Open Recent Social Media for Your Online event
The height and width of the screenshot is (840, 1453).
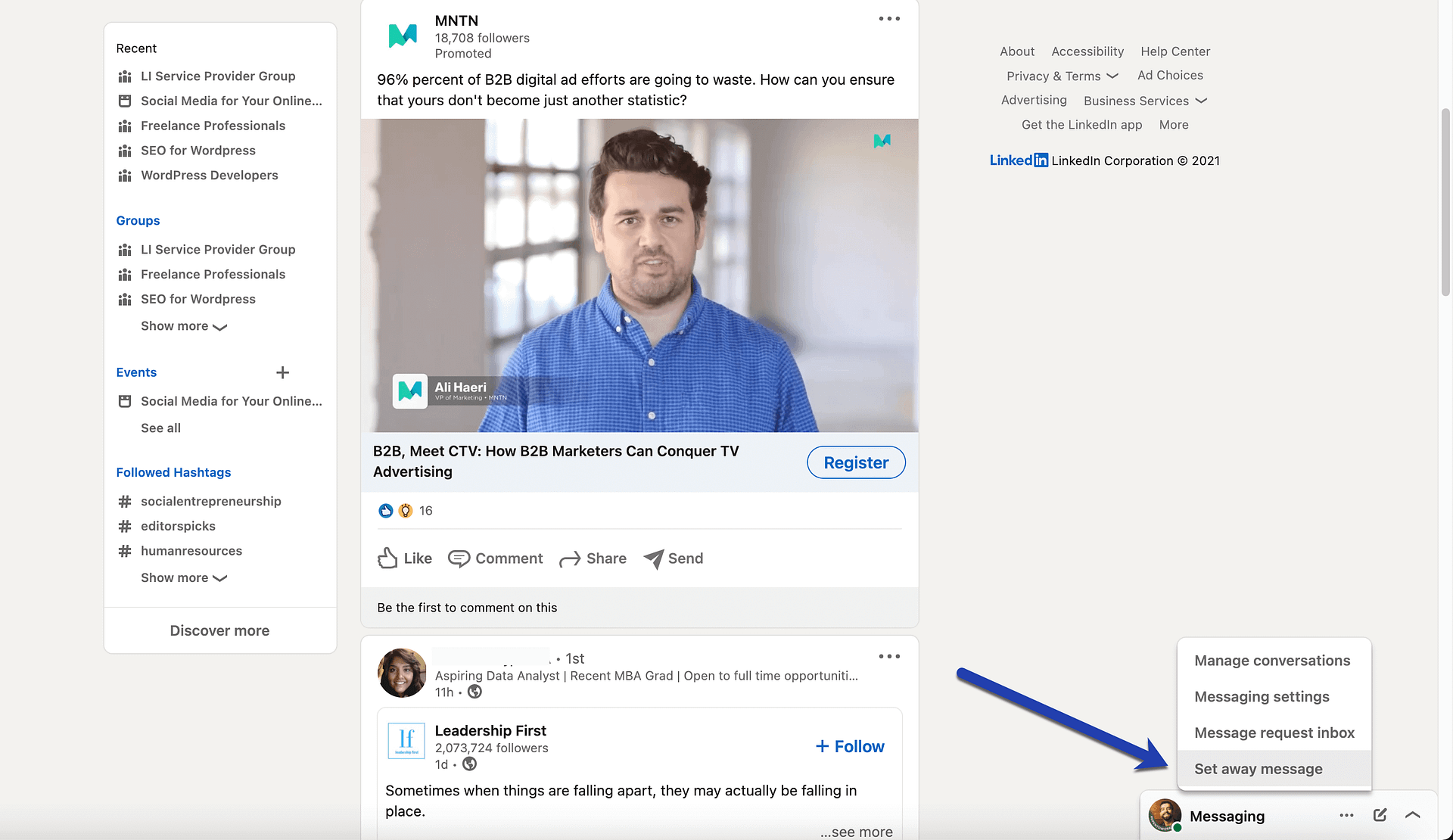coord(231,101)
